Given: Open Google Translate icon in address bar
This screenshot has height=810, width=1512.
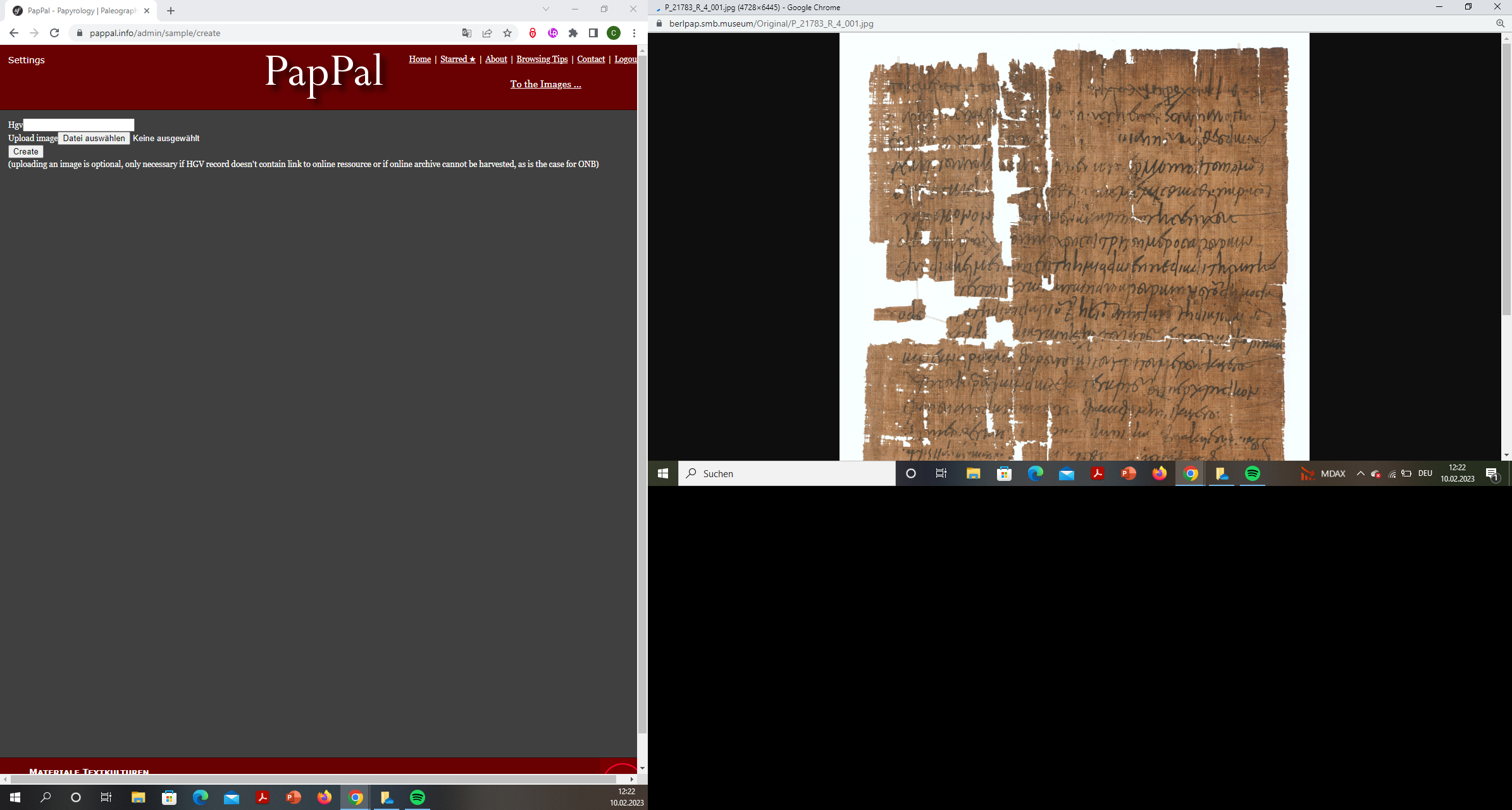Looking at the screenshot, I should (467, 33).
